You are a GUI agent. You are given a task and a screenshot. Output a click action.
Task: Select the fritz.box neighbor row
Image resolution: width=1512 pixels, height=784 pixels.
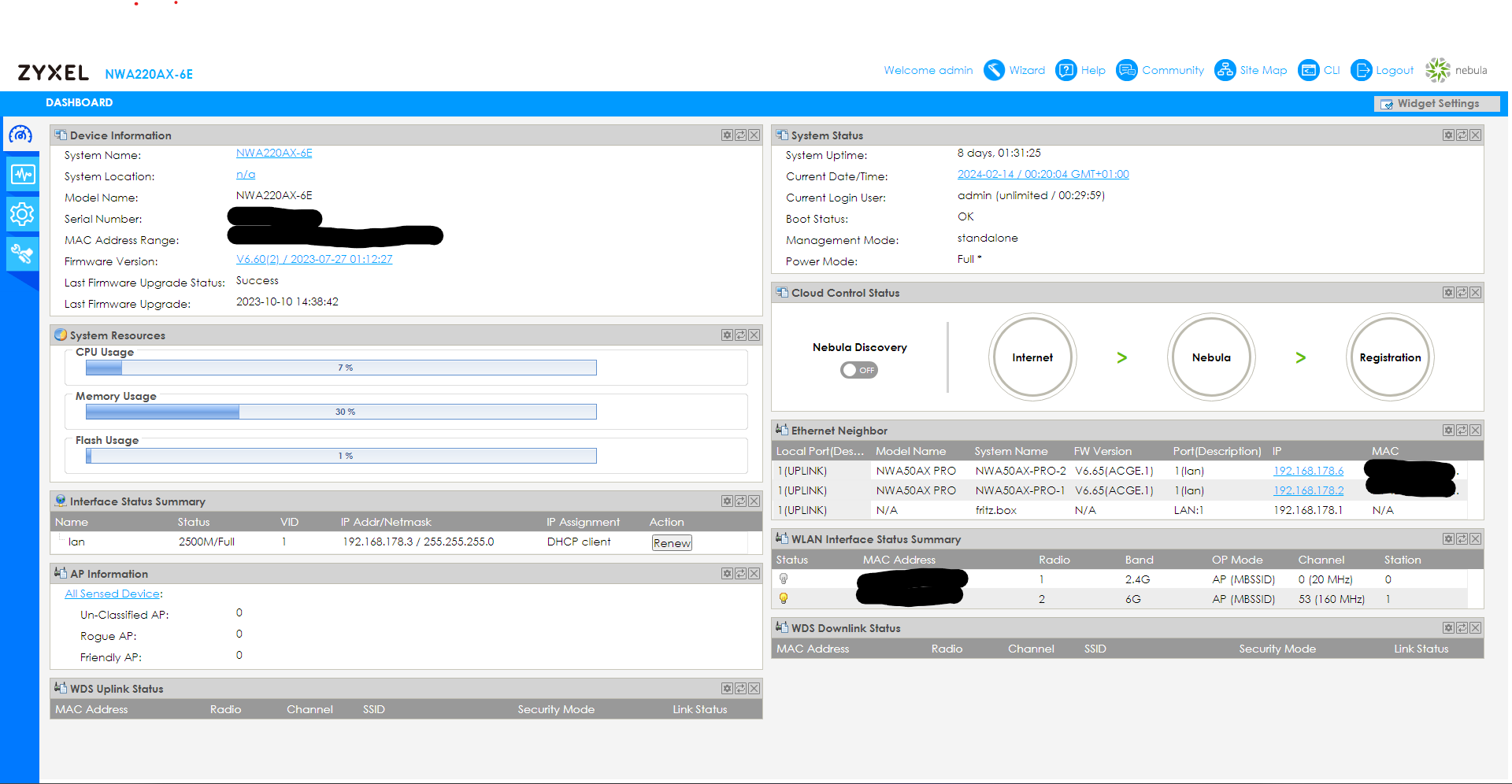pyautogui.click(x=1121, y=511)
